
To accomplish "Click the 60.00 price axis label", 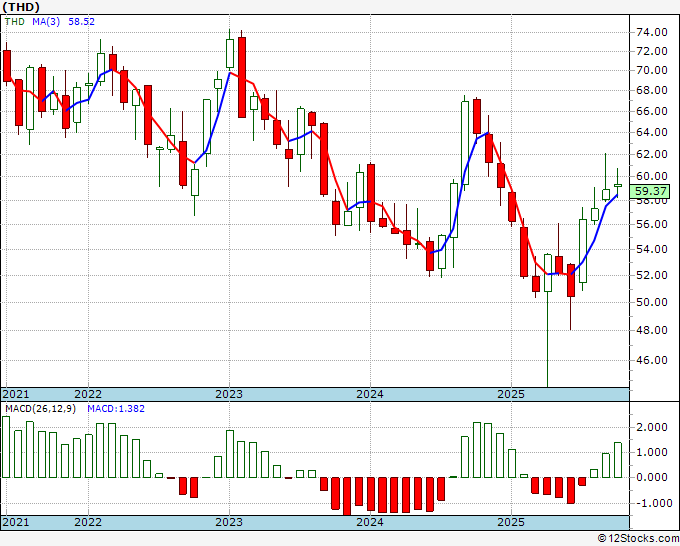I will (652, 176).
